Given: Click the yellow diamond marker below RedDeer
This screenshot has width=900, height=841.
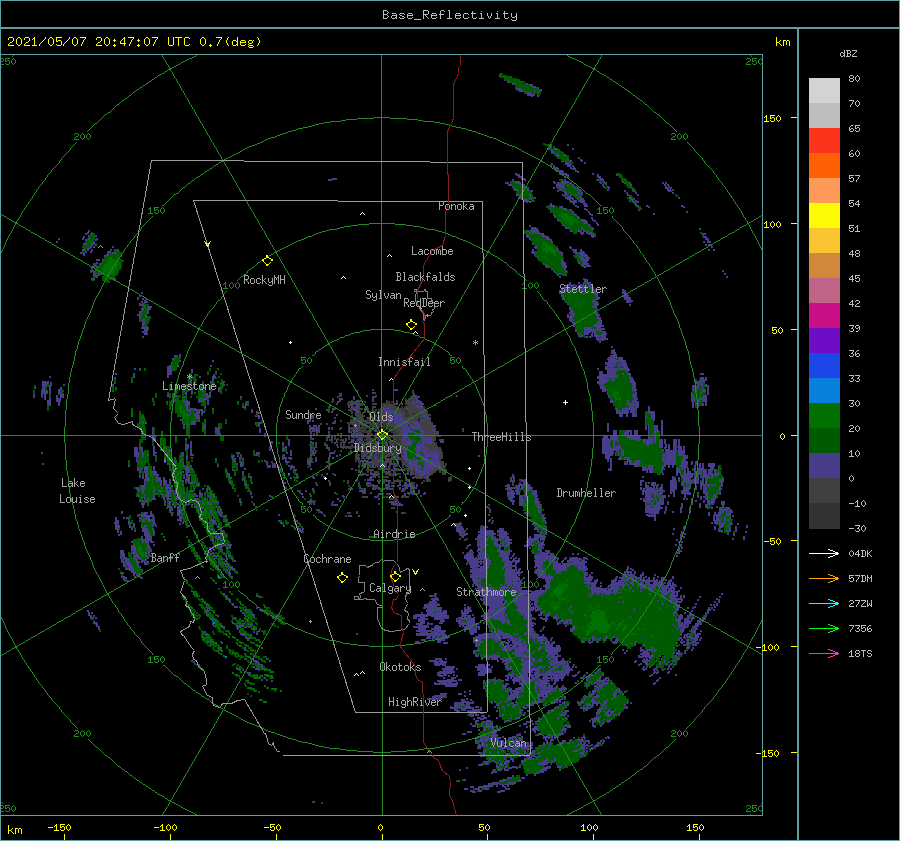Looking at the screenshot, I should pos(411,325).
